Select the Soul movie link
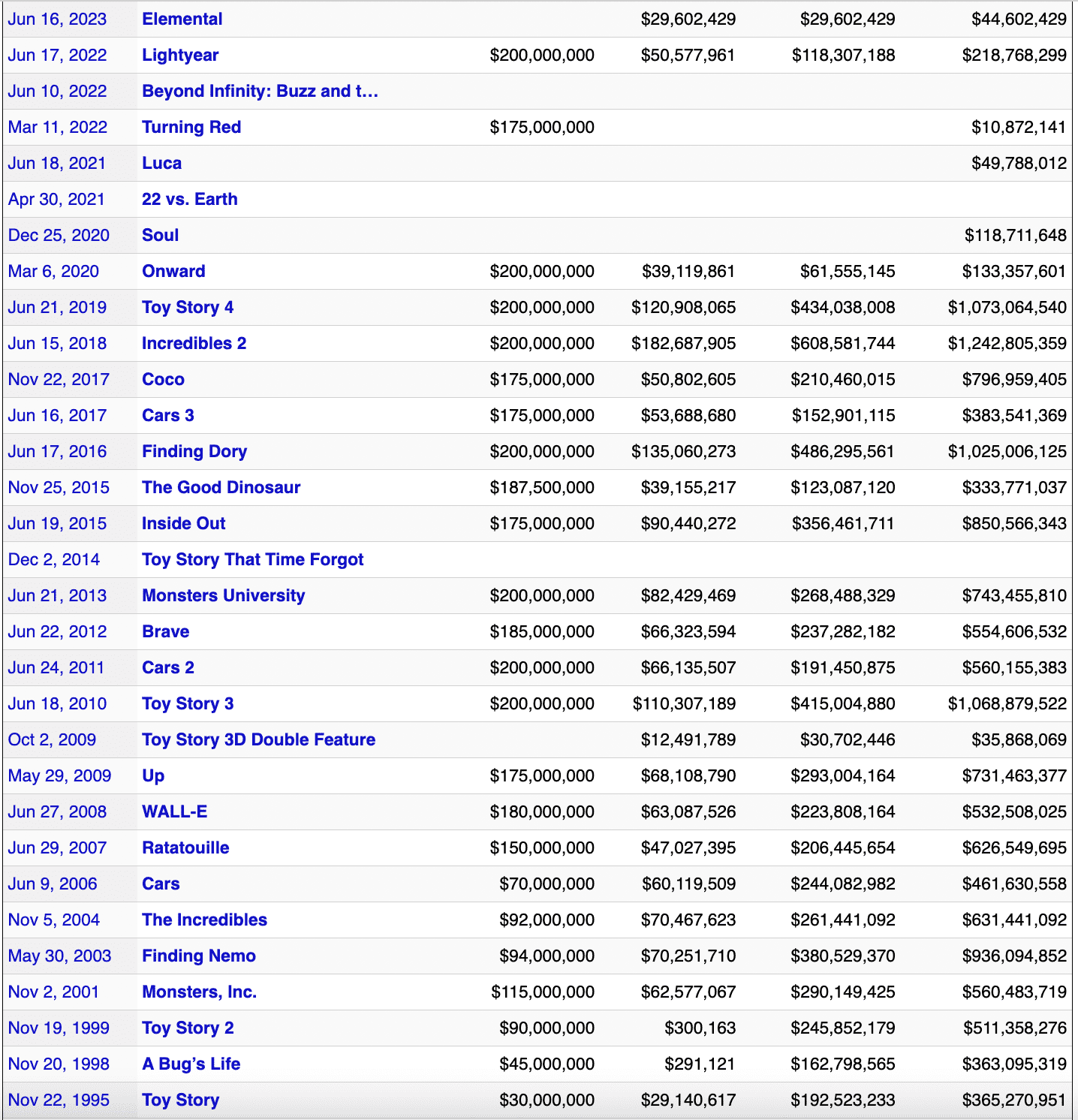This screenshot has height=1120, width=1078. (161, 236)
